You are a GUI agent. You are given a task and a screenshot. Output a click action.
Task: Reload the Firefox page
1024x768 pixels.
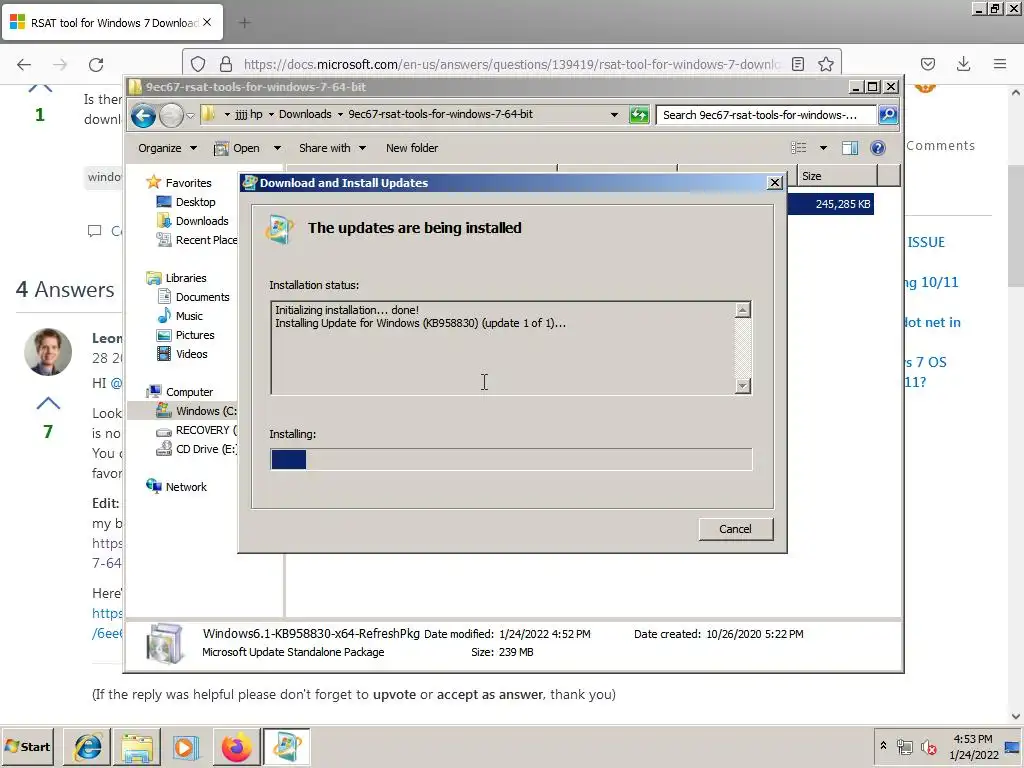(x=96, y=64)
